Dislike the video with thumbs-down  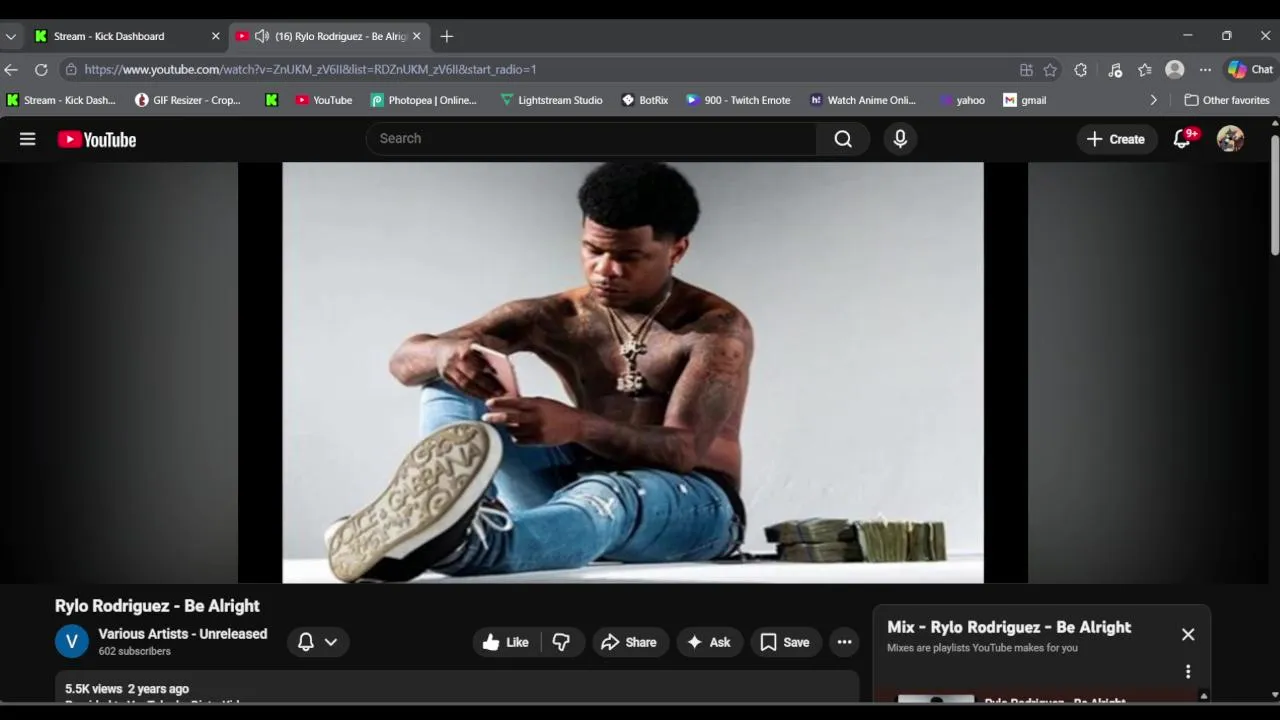point(561,642)
